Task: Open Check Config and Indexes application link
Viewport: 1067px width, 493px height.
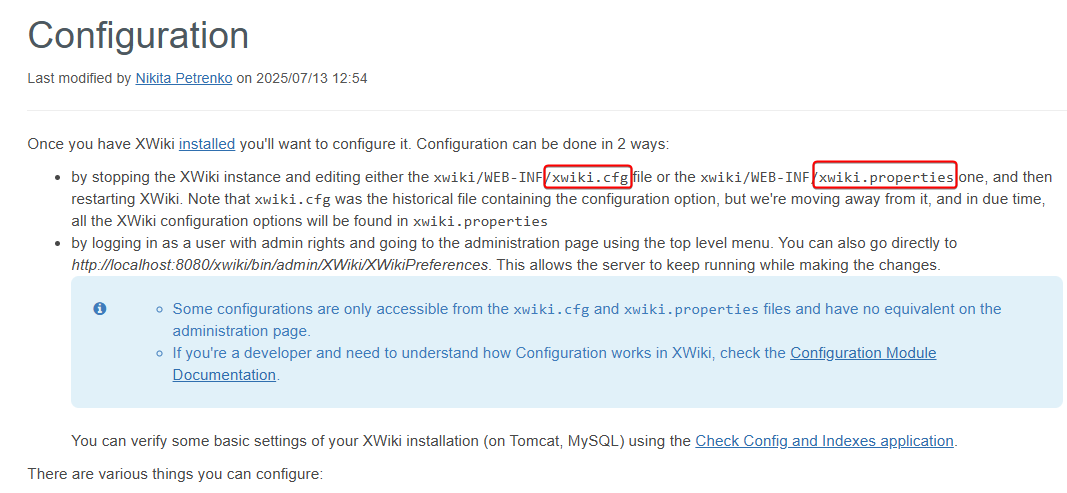Action: [x=824, y=441]
